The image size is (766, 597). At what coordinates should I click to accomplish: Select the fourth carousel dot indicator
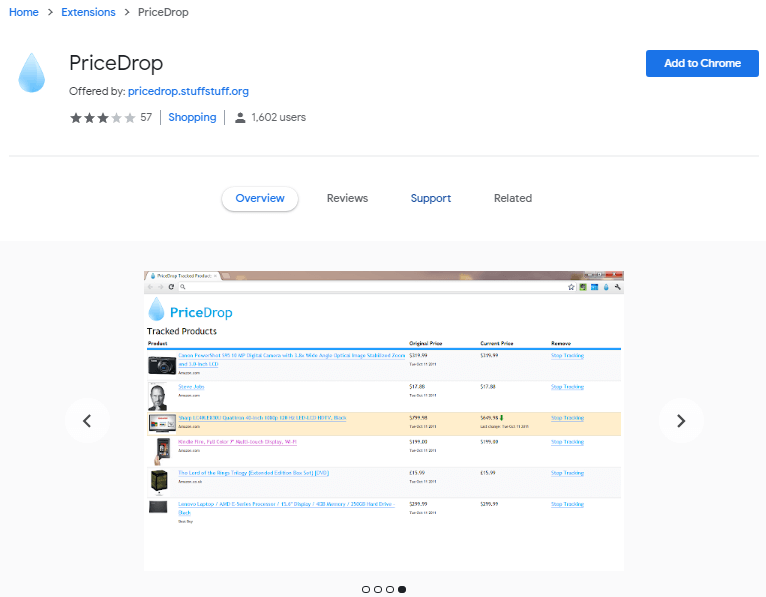pos(402,589)
